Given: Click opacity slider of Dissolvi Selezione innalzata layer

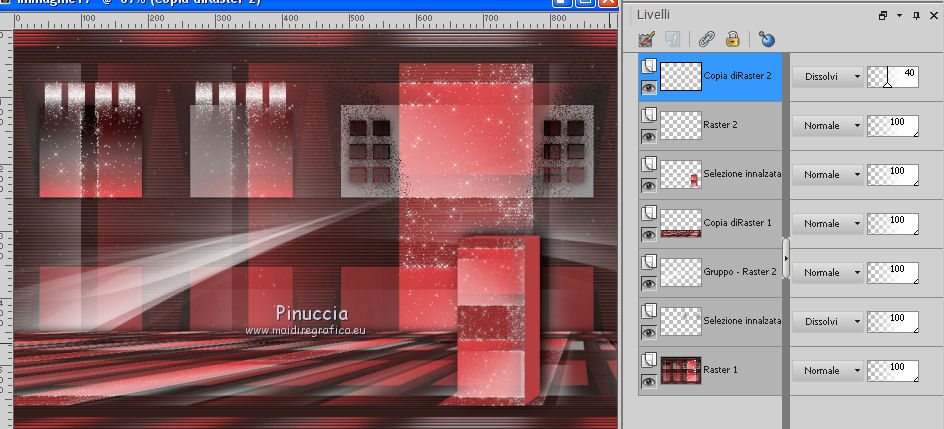Looking at the screenshot, I should tap(893, 321).
